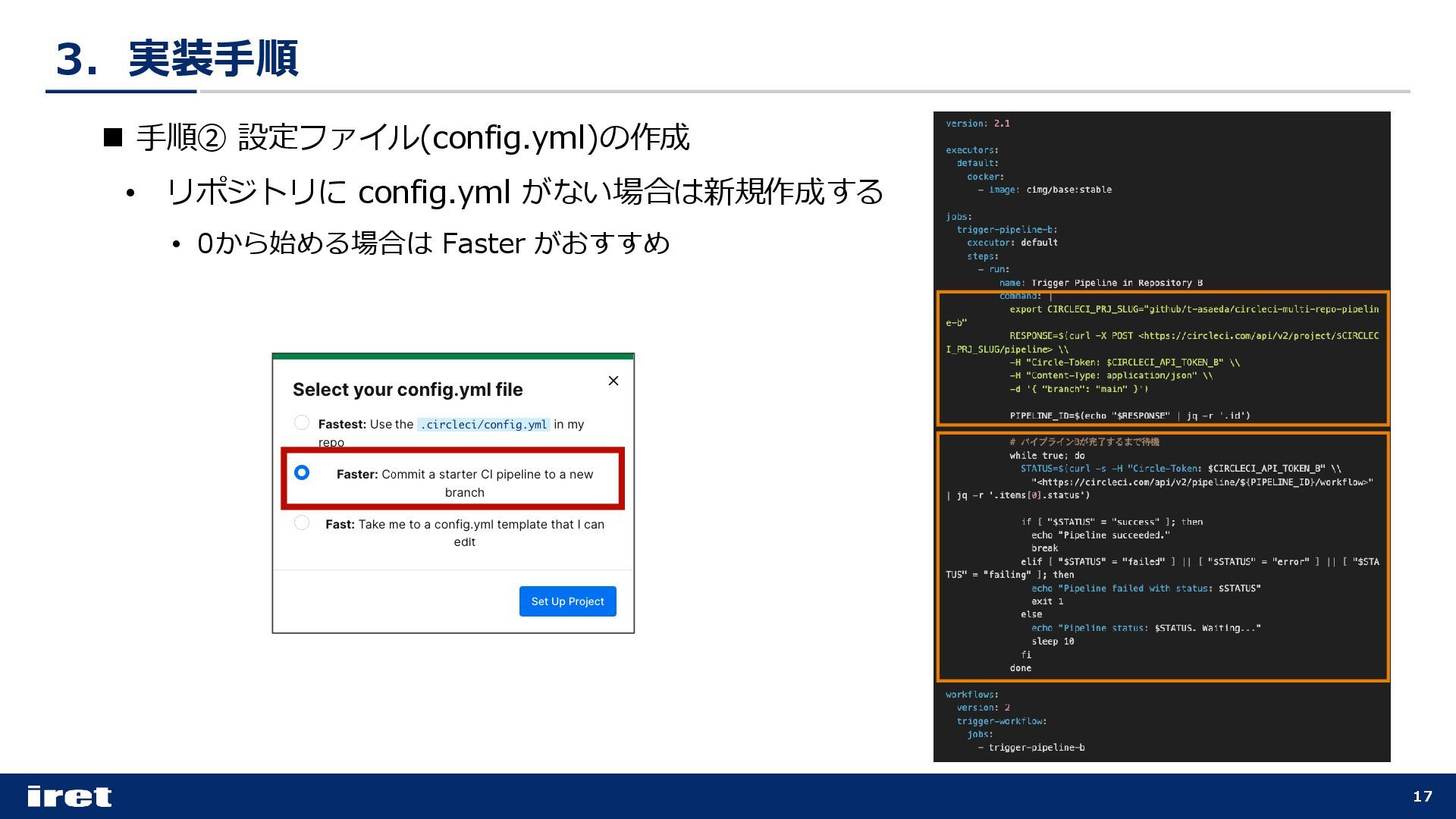
Task: Select the Fastest radio option
Action: (302, 422)
